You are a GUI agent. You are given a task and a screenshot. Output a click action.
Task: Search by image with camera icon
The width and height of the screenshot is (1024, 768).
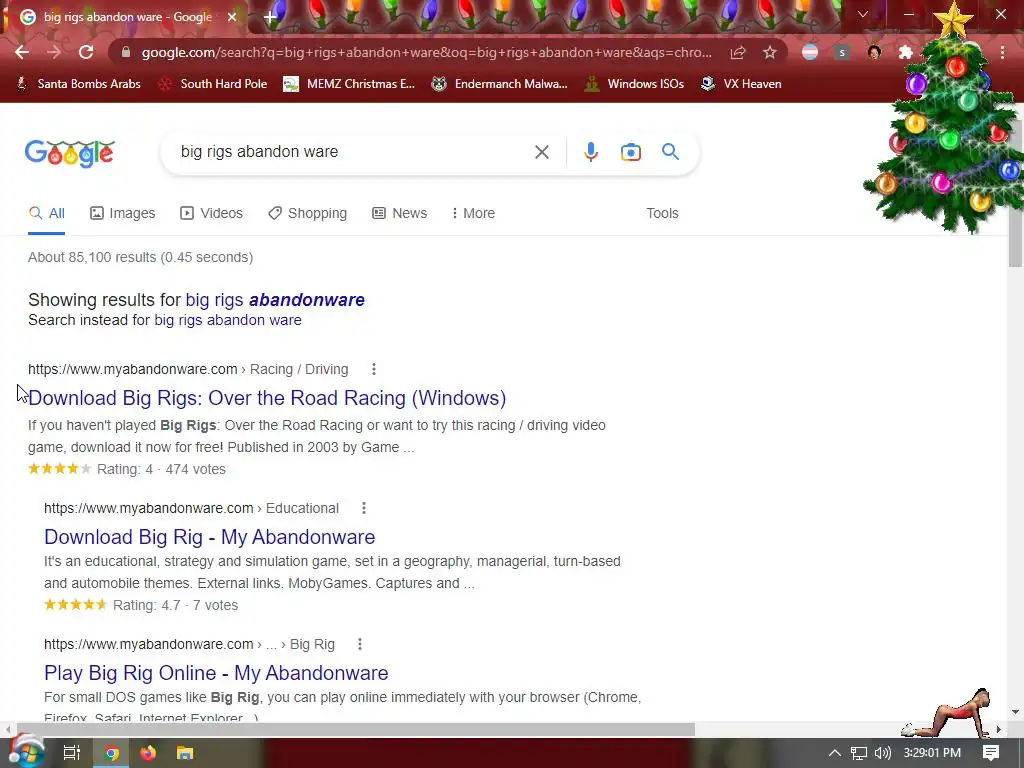click(630, 152)
